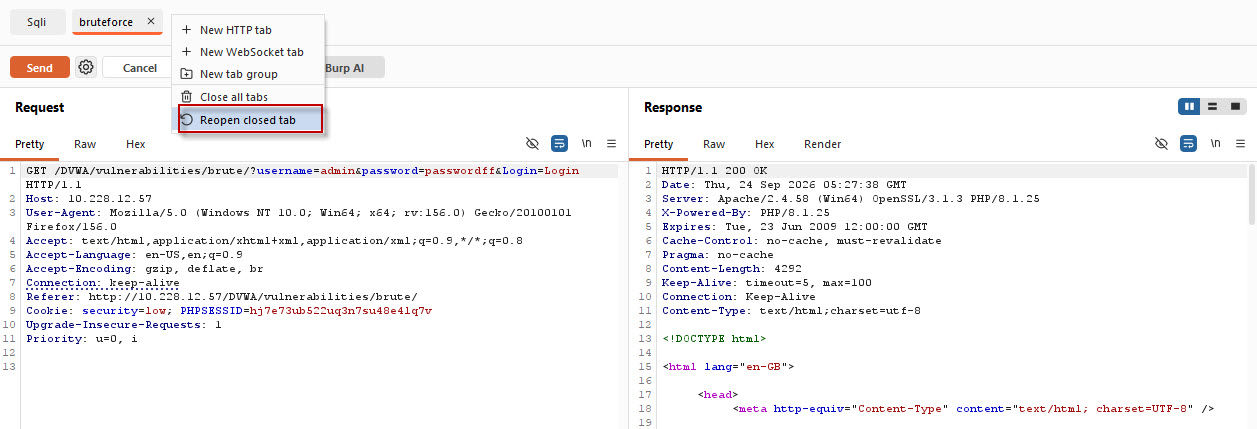Click 'HTTP/1.1 200 OK' response status line

(714, 171)
